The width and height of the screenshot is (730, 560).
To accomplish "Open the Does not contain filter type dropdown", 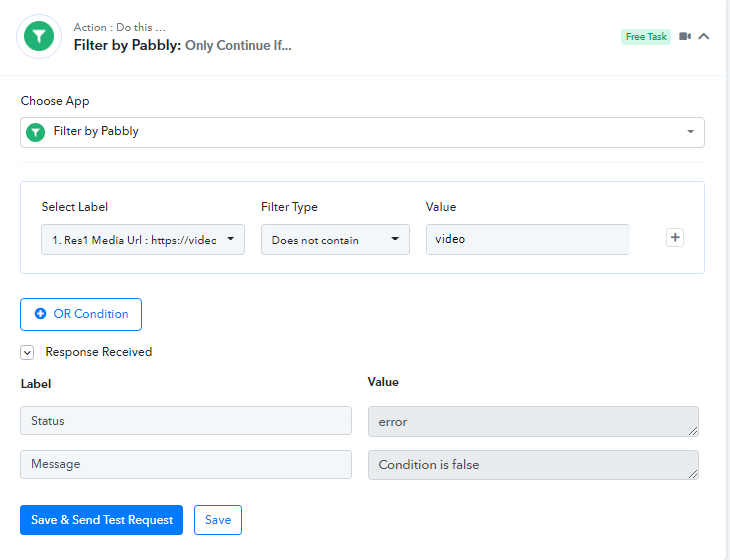I will (x=335, y=240).
